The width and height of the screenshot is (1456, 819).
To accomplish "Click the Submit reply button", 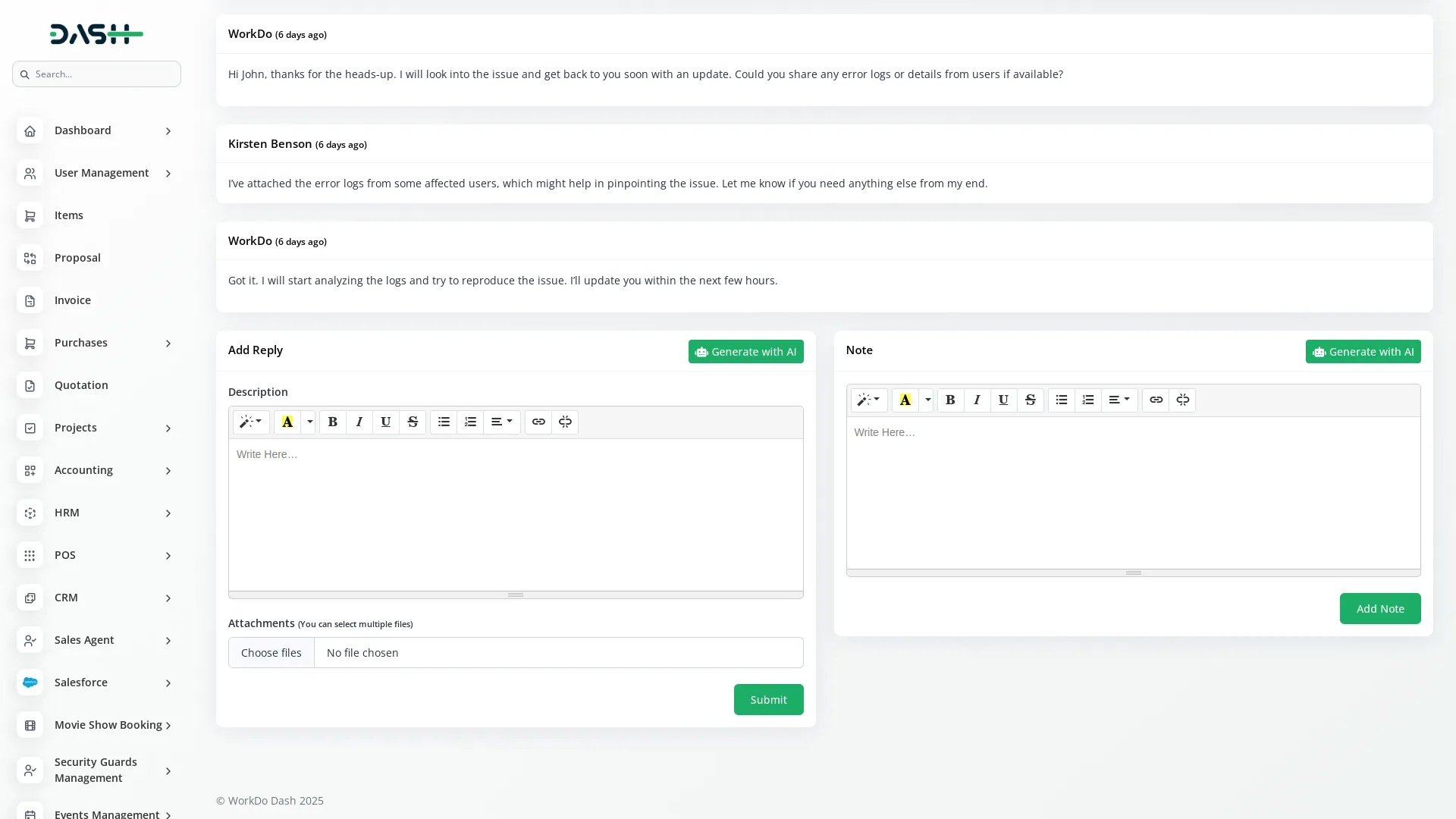I will (x=768, y=700).
